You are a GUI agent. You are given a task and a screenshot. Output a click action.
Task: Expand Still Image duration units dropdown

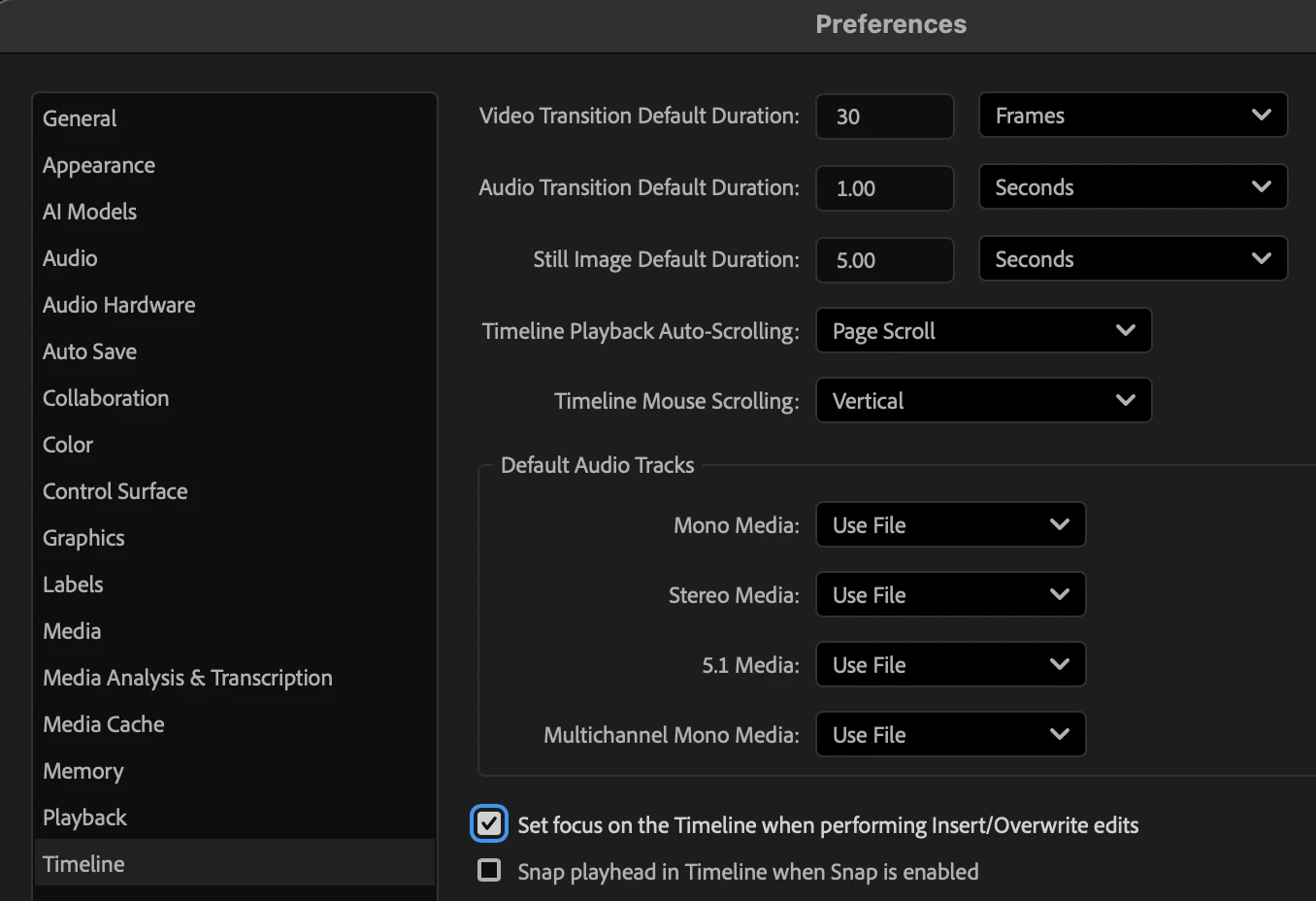coord(1133,259)
